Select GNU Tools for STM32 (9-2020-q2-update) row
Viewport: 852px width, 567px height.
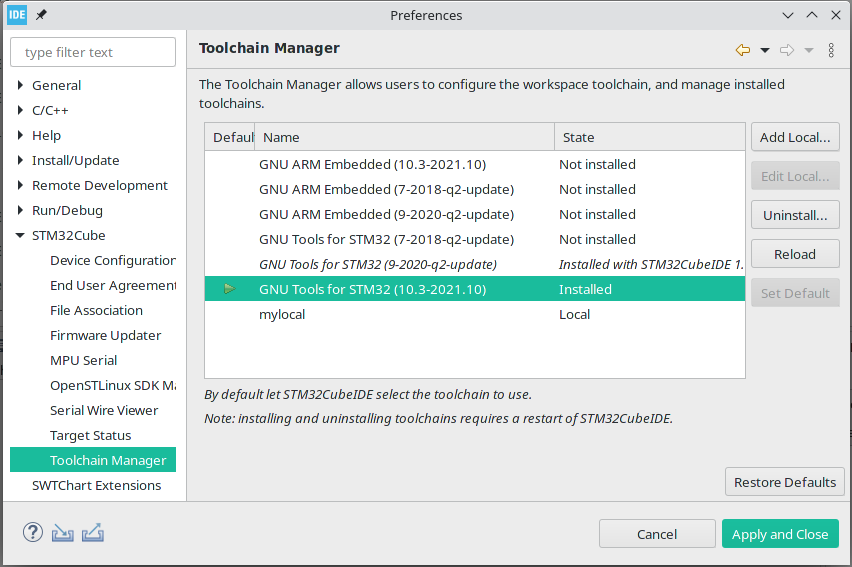[x=475, y=264]
